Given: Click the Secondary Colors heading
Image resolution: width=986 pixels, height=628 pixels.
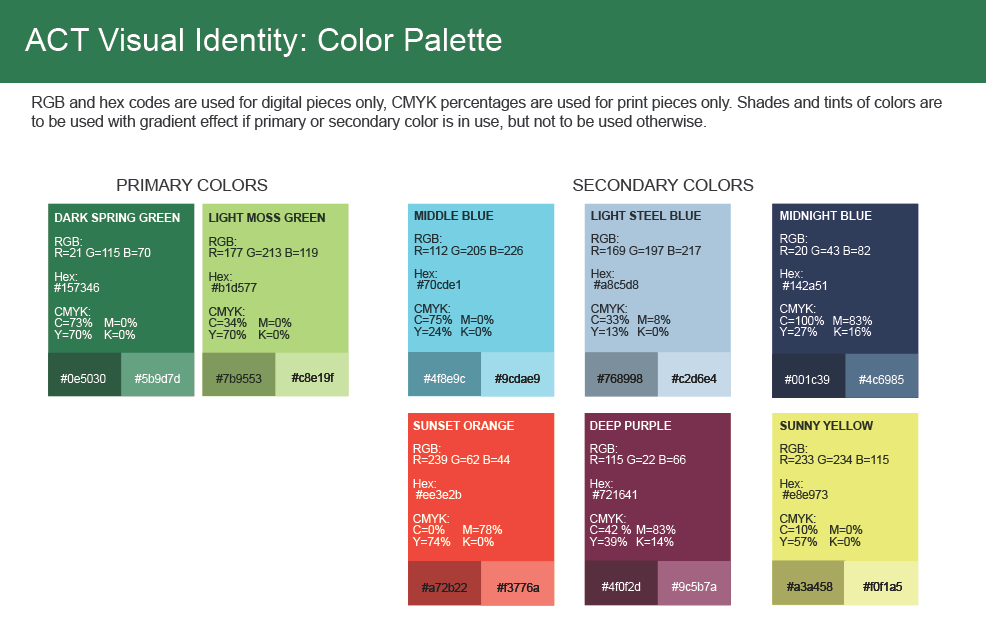Looking at the screenshot, I should click(x=663, y=185).
